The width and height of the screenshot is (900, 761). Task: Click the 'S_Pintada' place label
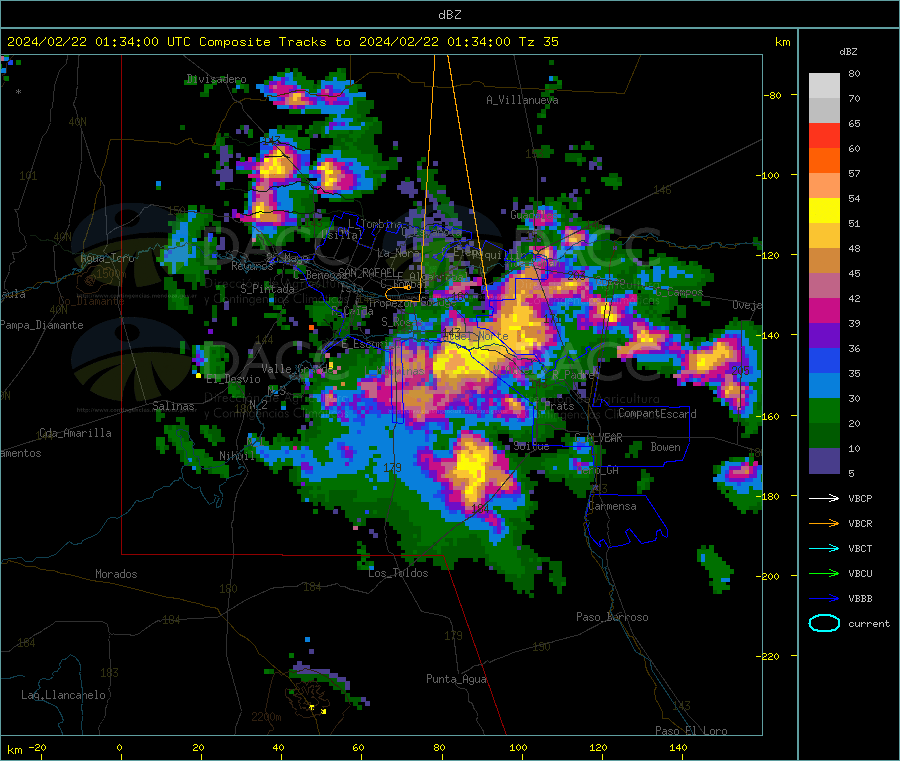click(x=267, y=289)
